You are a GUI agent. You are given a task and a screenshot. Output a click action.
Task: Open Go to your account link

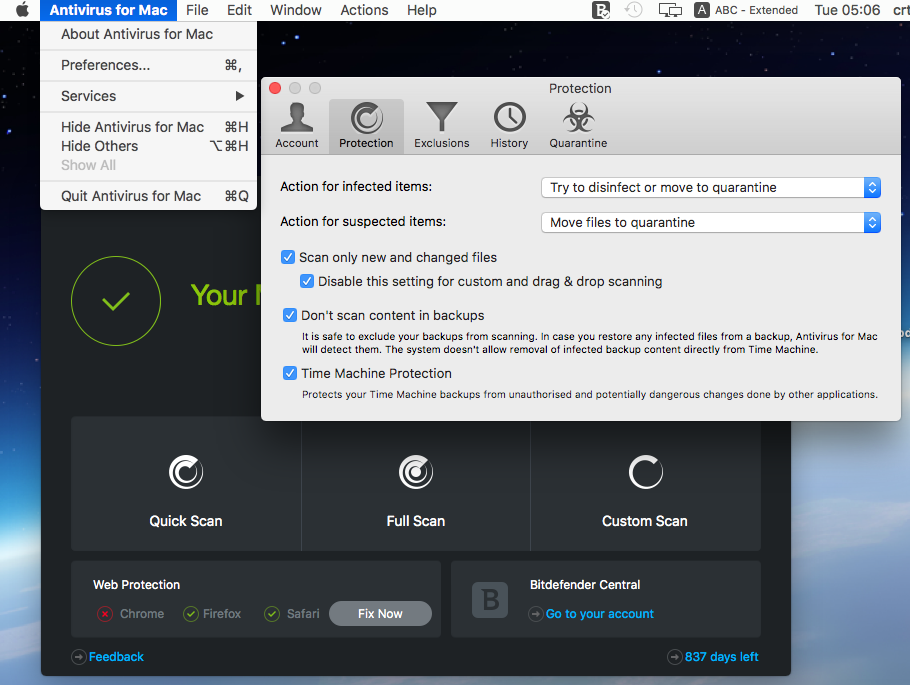tap(600, 614)
